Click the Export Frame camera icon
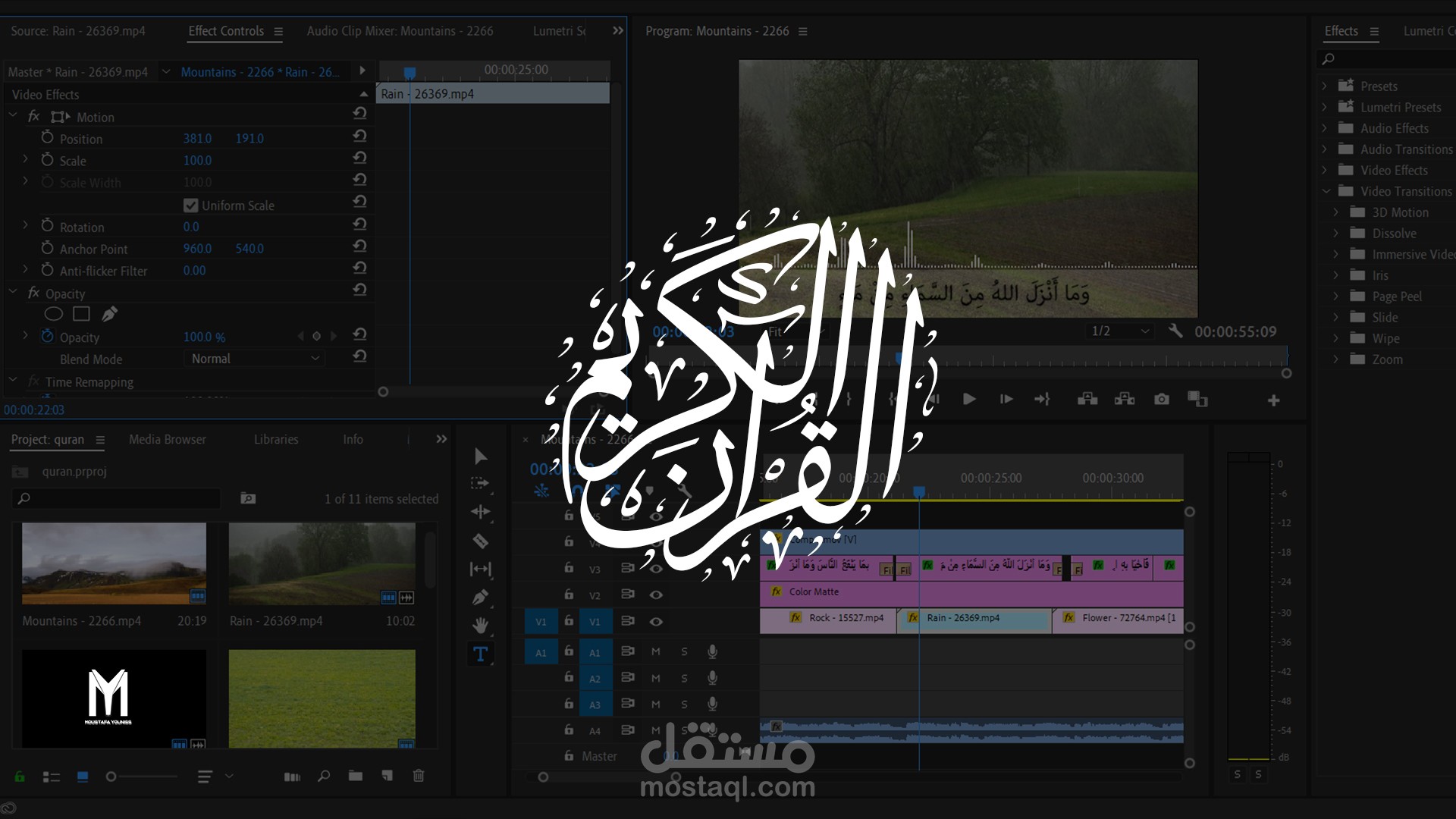 click(x=1162, y=400)
